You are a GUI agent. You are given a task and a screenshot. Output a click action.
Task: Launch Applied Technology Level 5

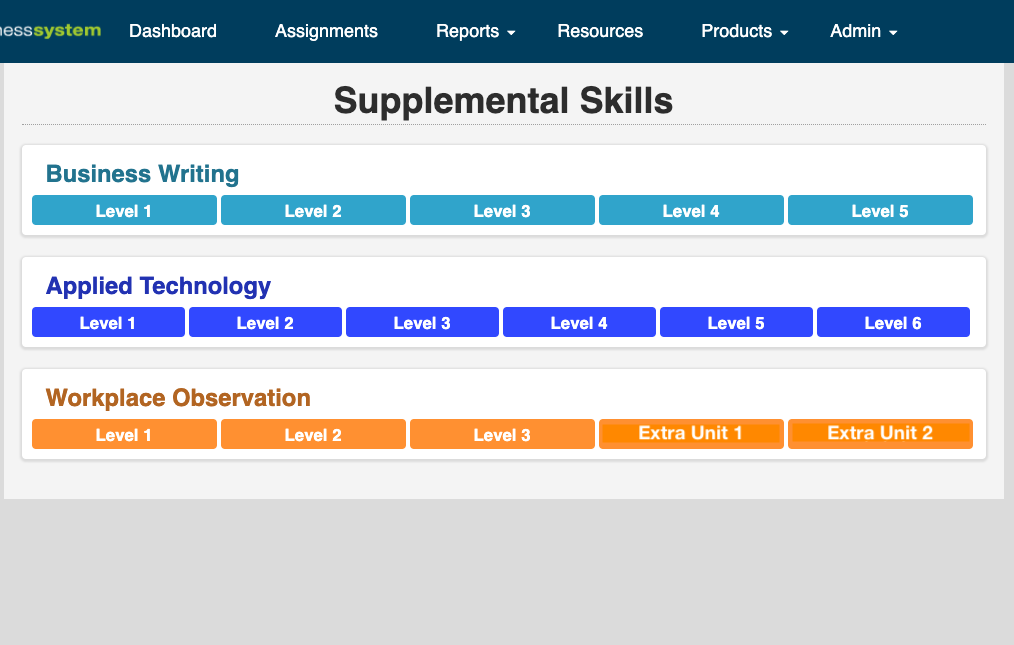[736, 322]
